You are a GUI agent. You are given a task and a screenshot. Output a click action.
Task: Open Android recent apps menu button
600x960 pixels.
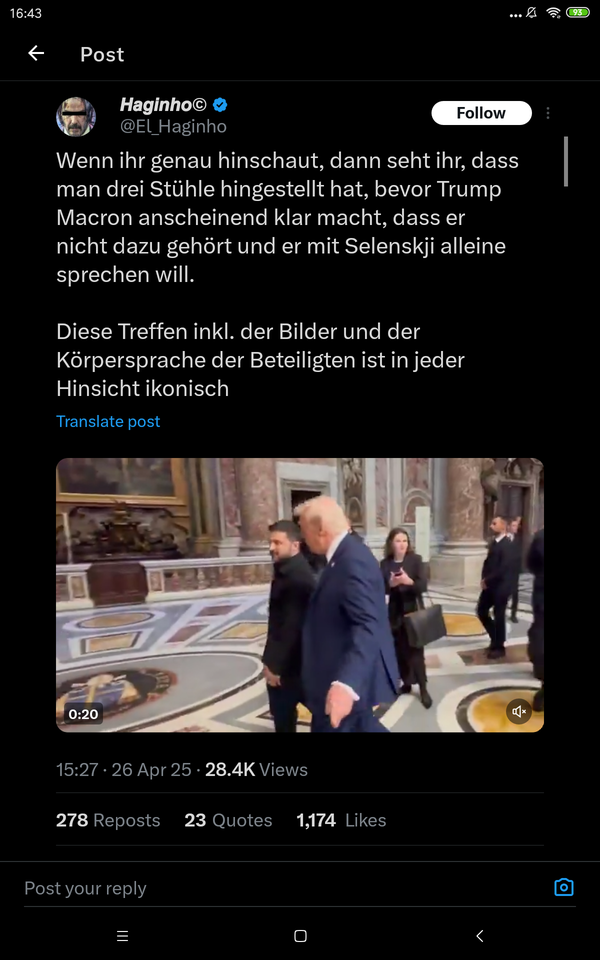[122, 936]
